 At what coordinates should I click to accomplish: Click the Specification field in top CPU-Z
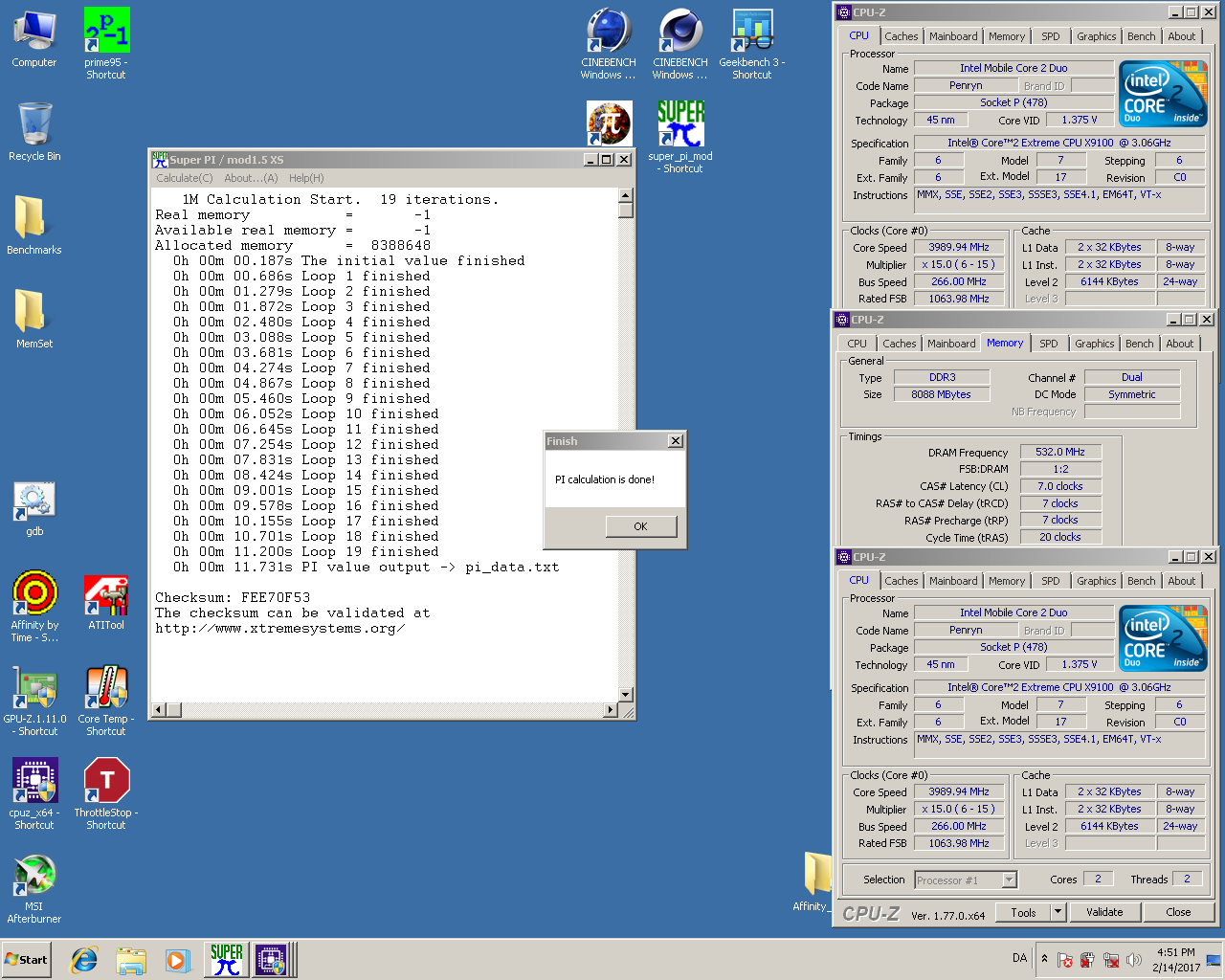[1058, 143]
